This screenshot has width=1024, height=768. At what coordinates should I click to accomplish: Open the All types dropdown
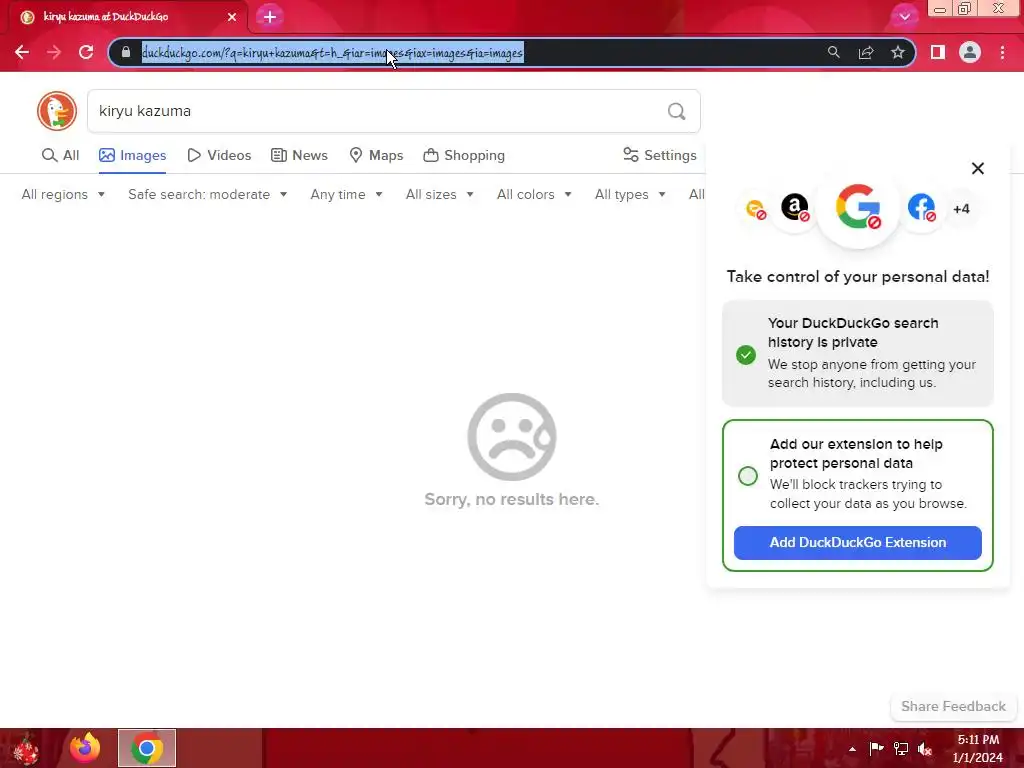click(630, 195)
